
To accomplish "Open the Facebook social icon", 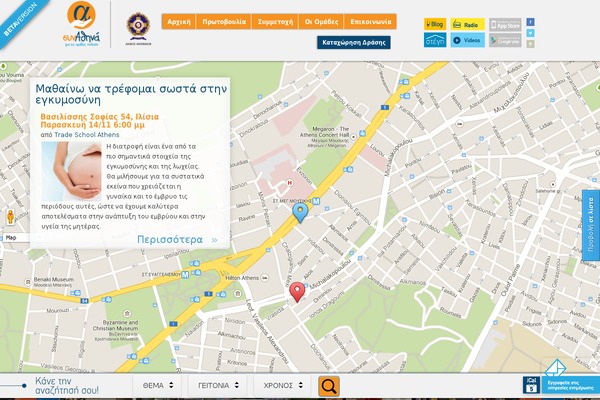I will tap(530, 22).
